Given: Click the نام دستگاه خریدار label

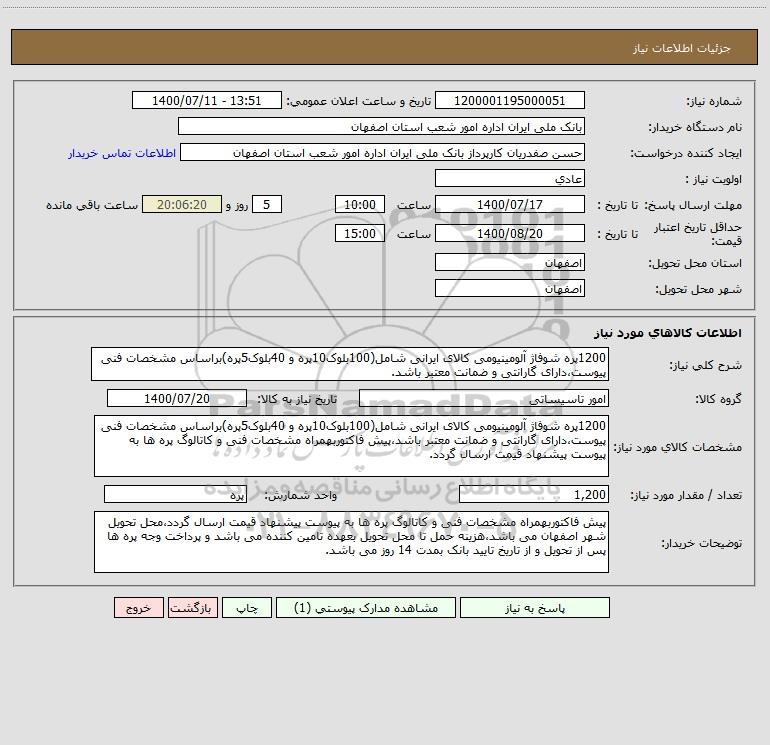Looking at the screenshot, I should click(x=695, y=128).
